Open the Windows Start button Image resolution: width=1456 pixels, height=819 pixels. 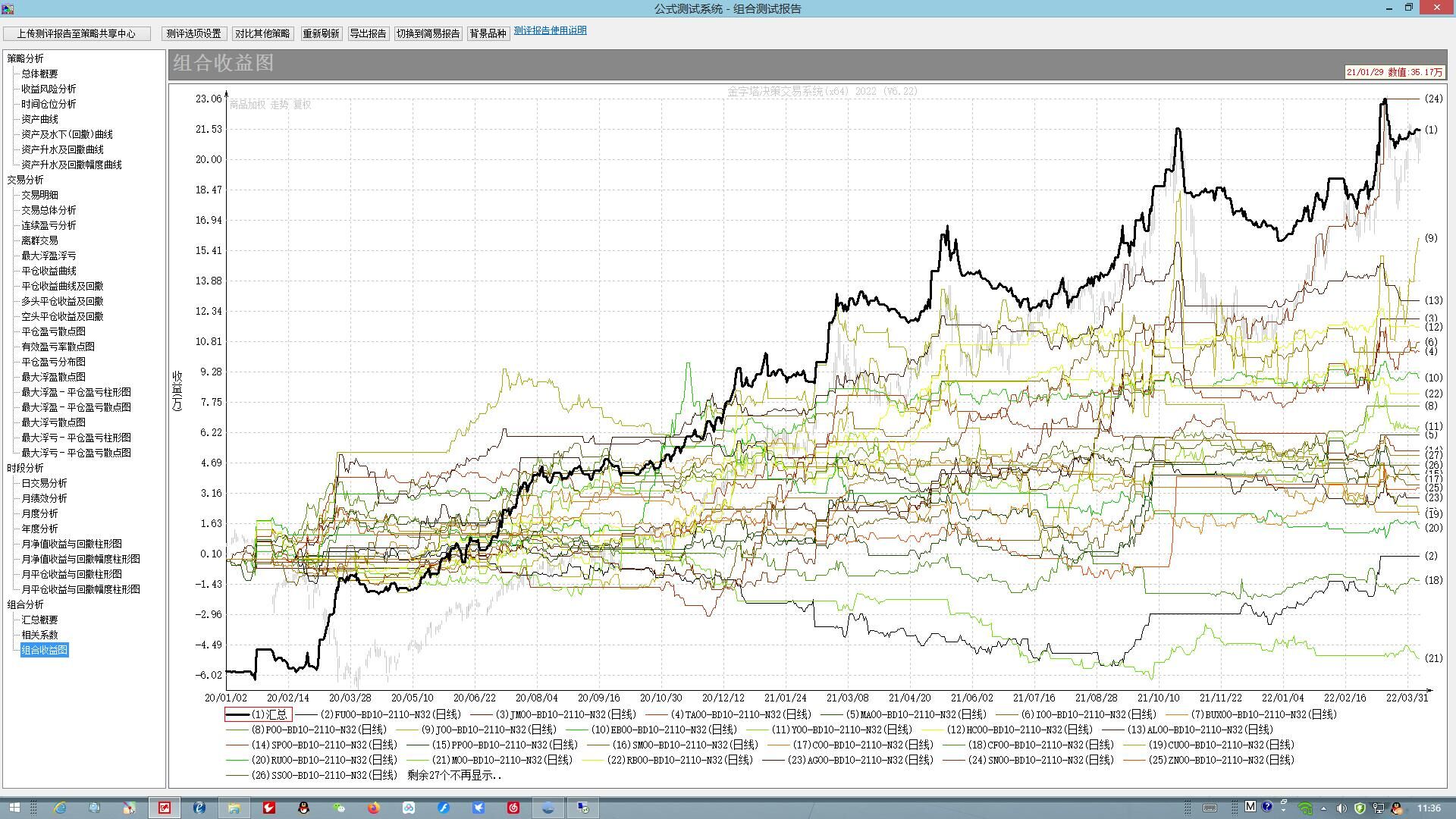tap(14, 808)
